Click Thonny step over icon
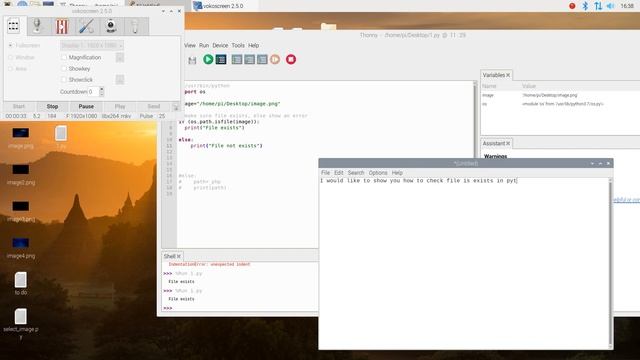The image size is (640, 360). pos(237,60)
